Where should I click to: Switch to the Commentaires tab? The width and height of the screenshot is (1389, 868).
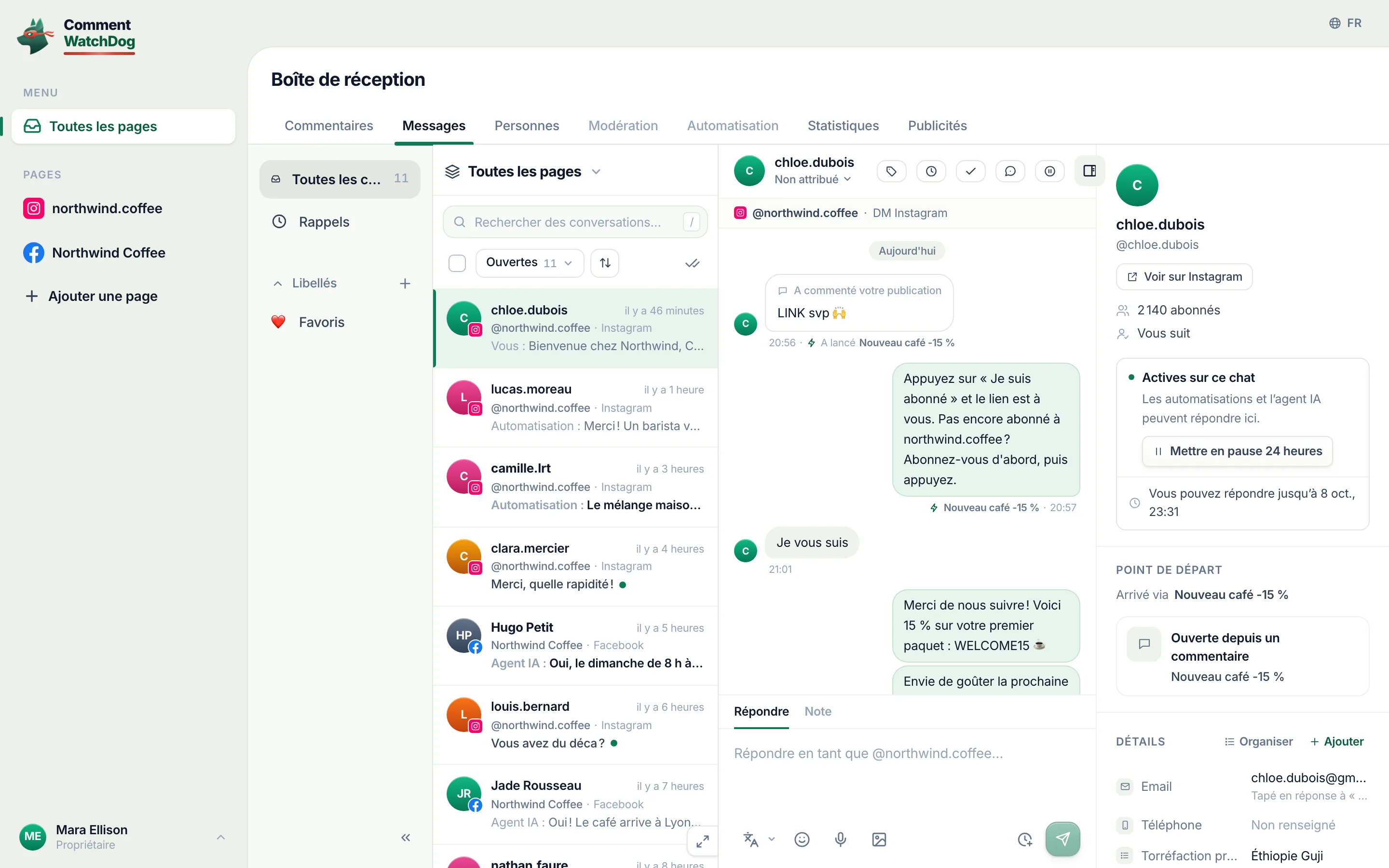329,126
